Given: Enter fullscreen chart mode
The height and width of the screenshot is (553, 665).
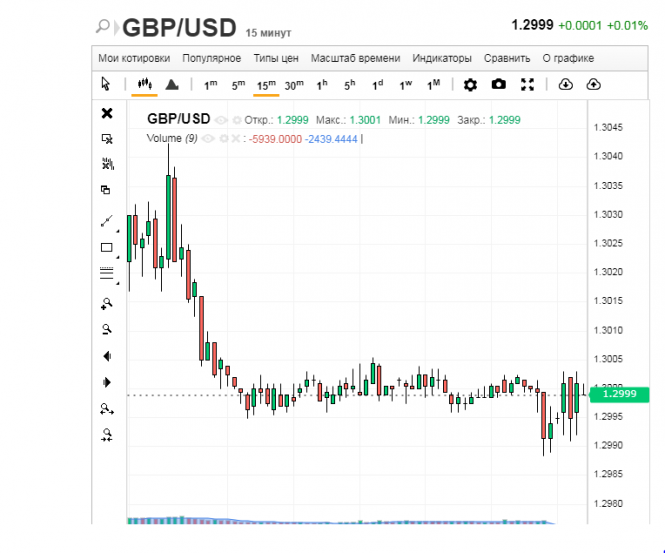Looking at the screenshot, I should pyautogui.click(x=527, y=84).
